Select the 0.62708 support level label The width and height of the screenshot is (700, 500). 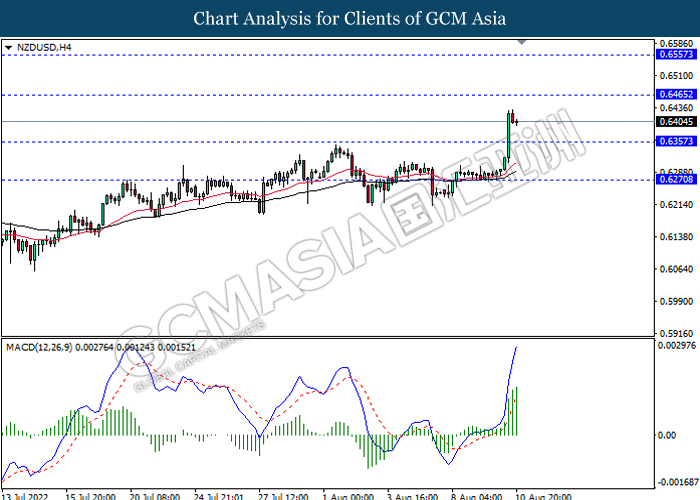click(x=676, y=179)
